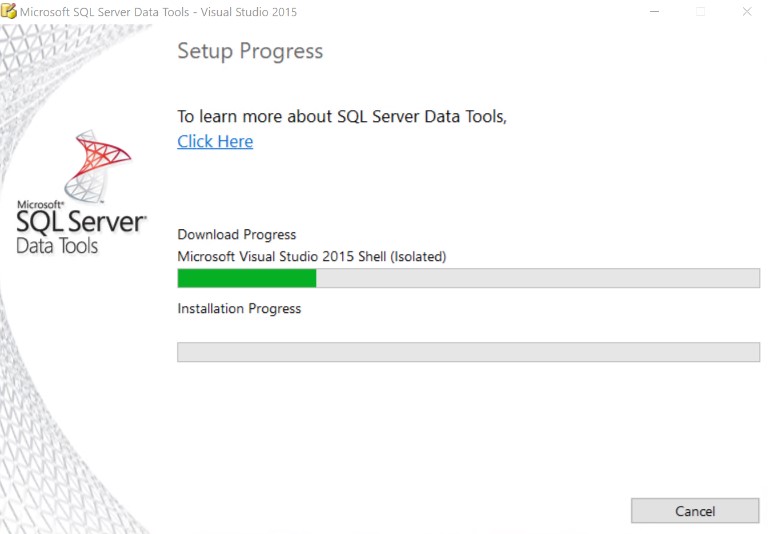Click the Setup Progress heading

tap(250, 51)
